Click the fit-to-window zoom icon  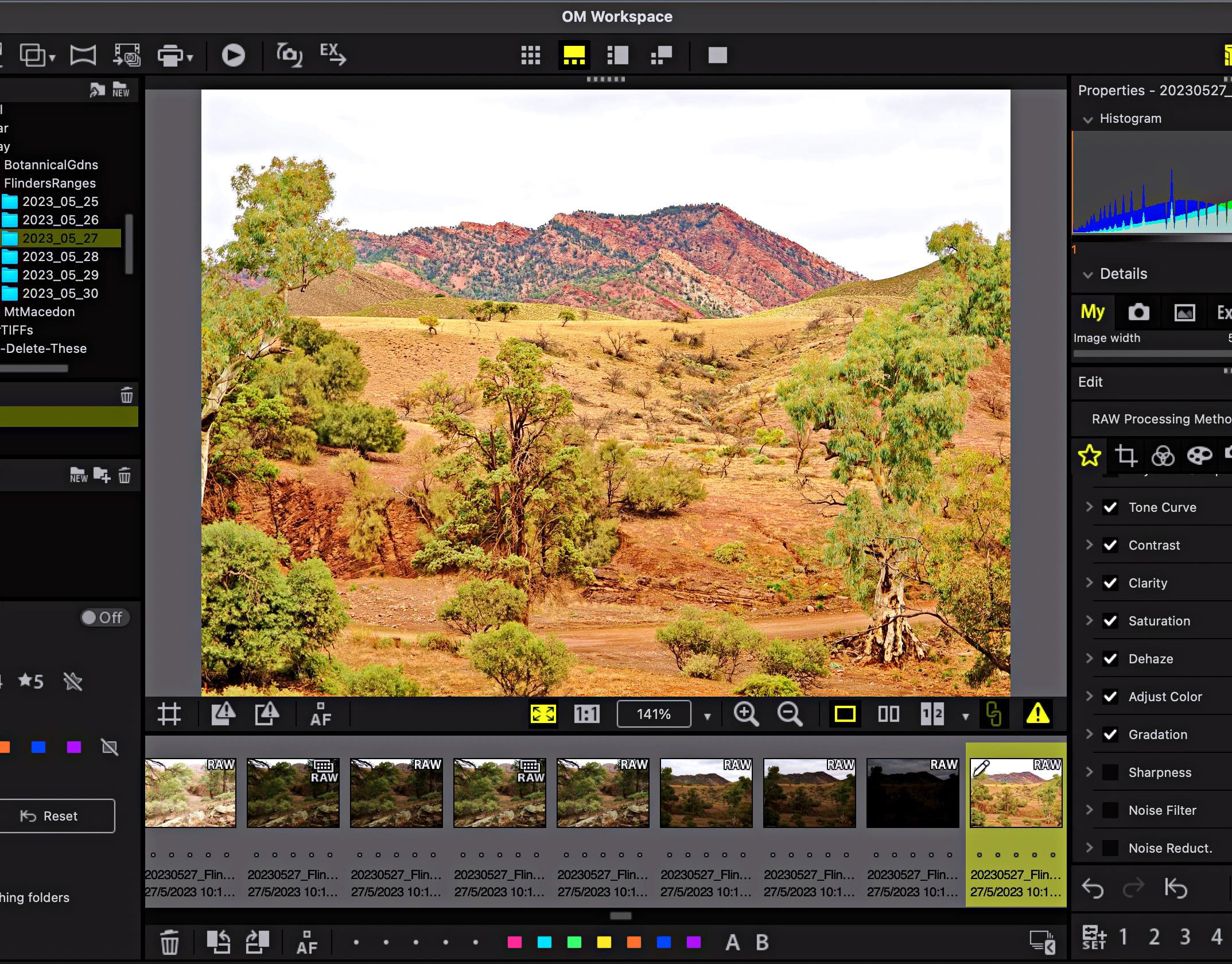pyautogui.click(x=543, y=714)
